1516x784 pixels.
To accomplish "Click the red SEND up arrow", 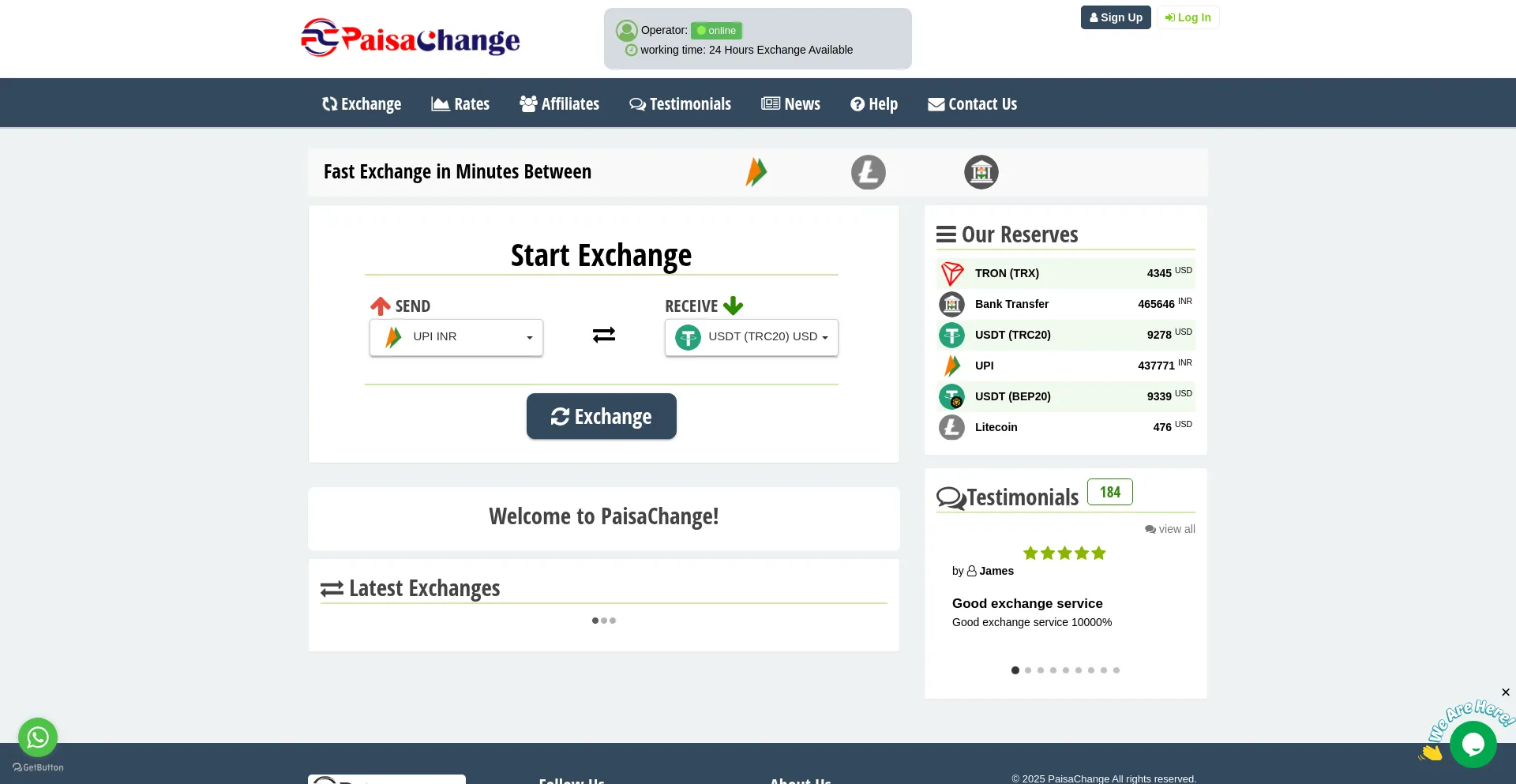I will [x=381, y=306].
